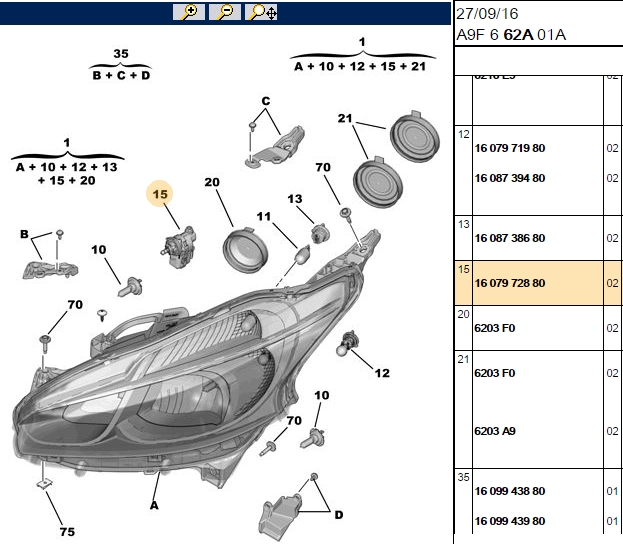Open part number 16 079 719 80
The width and height of the screenshot is (623, 544).
(x=510, y=148)
